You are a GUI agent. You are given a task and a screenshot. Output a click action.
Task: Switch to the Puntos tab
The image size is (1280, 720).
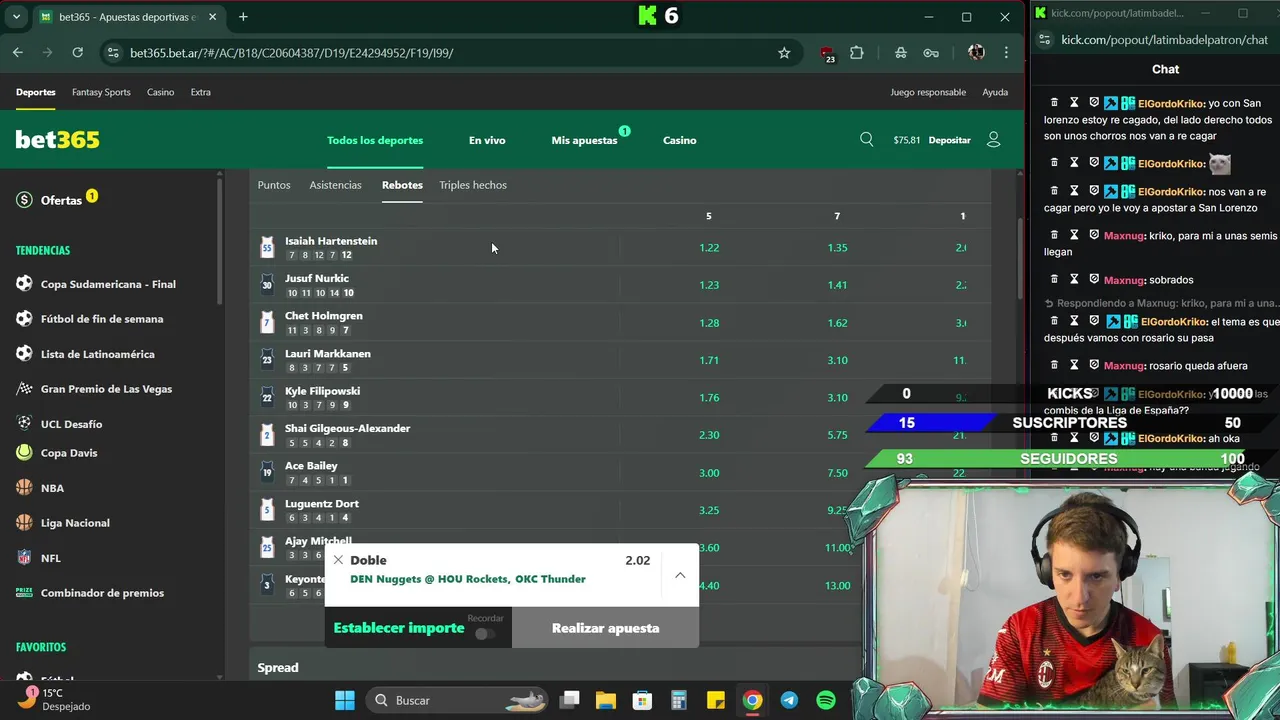click(x=274, y=185)
